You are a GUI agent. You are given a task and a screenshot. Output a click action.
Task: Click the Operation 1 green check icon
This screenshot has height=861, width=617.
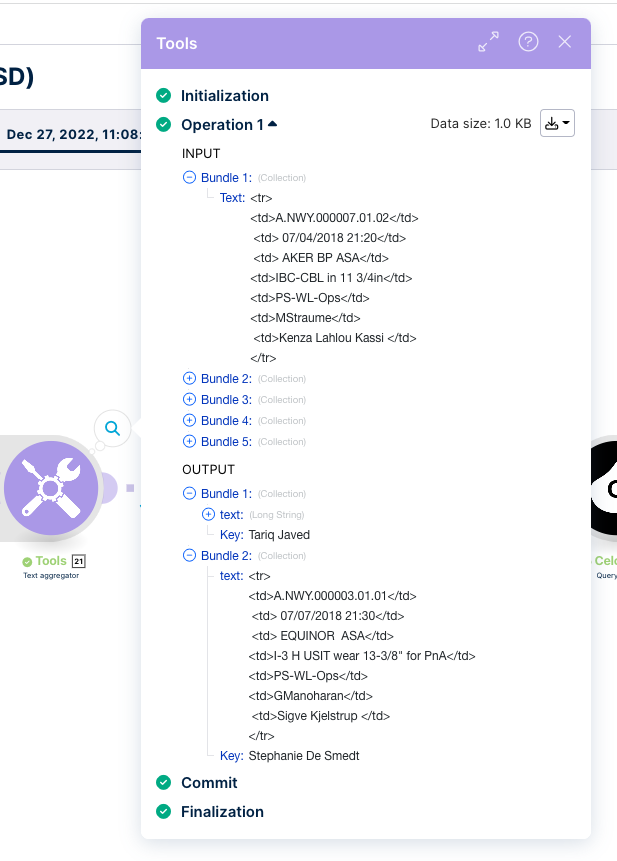click(x=164, y=125)
